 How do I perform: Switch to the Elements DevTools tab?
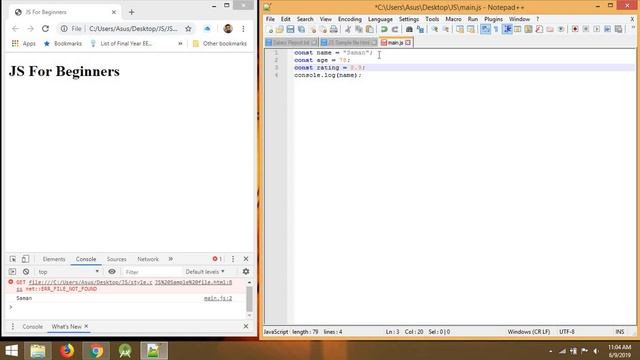pos(54,259)
